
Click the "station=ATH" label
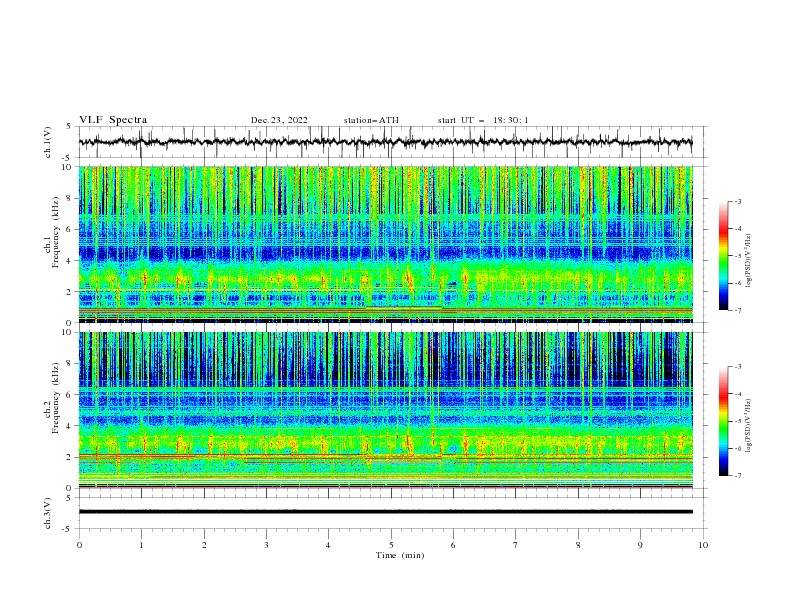coord(371,120)
